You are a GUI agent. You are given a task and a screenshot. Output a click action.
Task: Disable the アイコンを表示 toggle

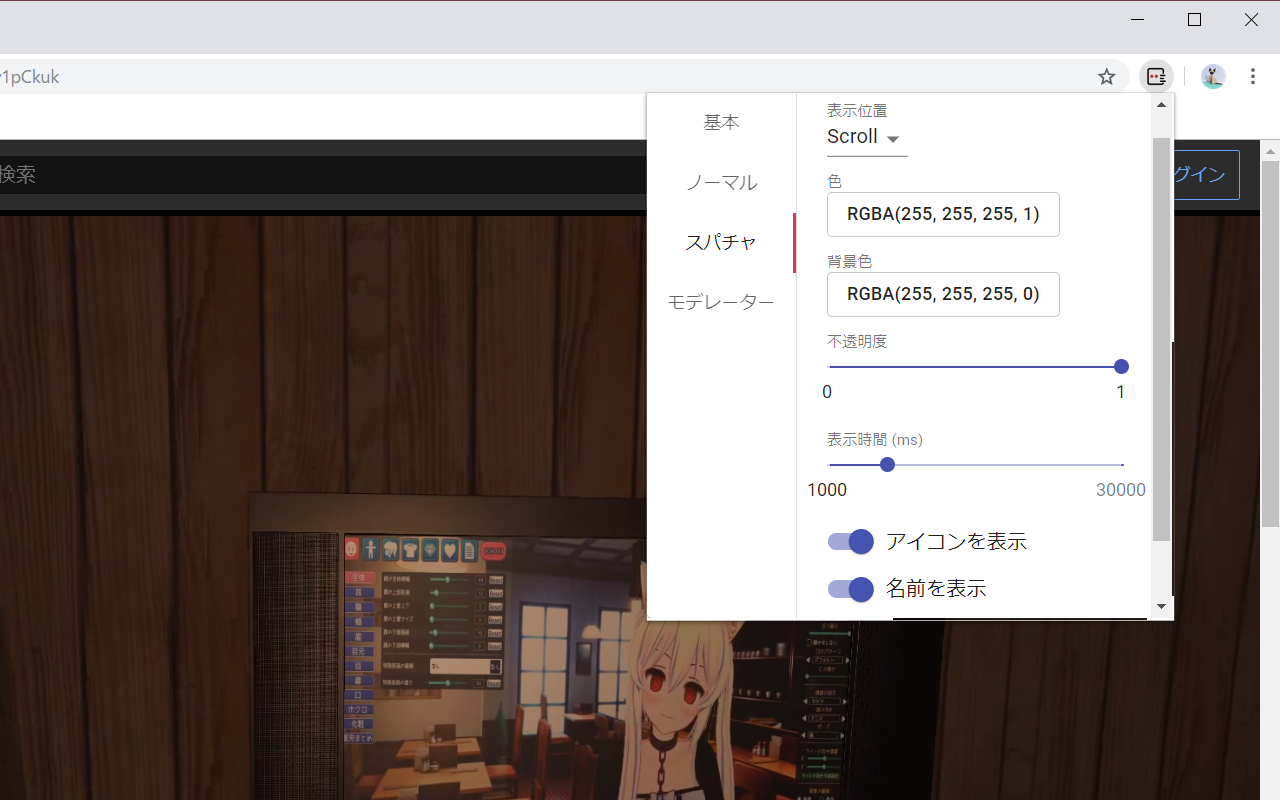pos(849,541)
